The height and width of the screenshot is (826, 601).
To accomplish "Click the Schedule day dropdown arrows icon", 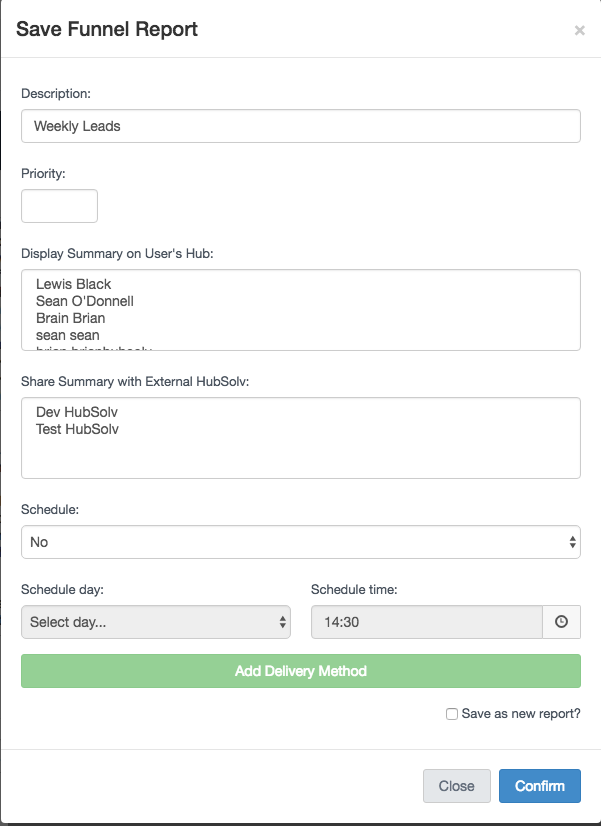I will point(281,622).
